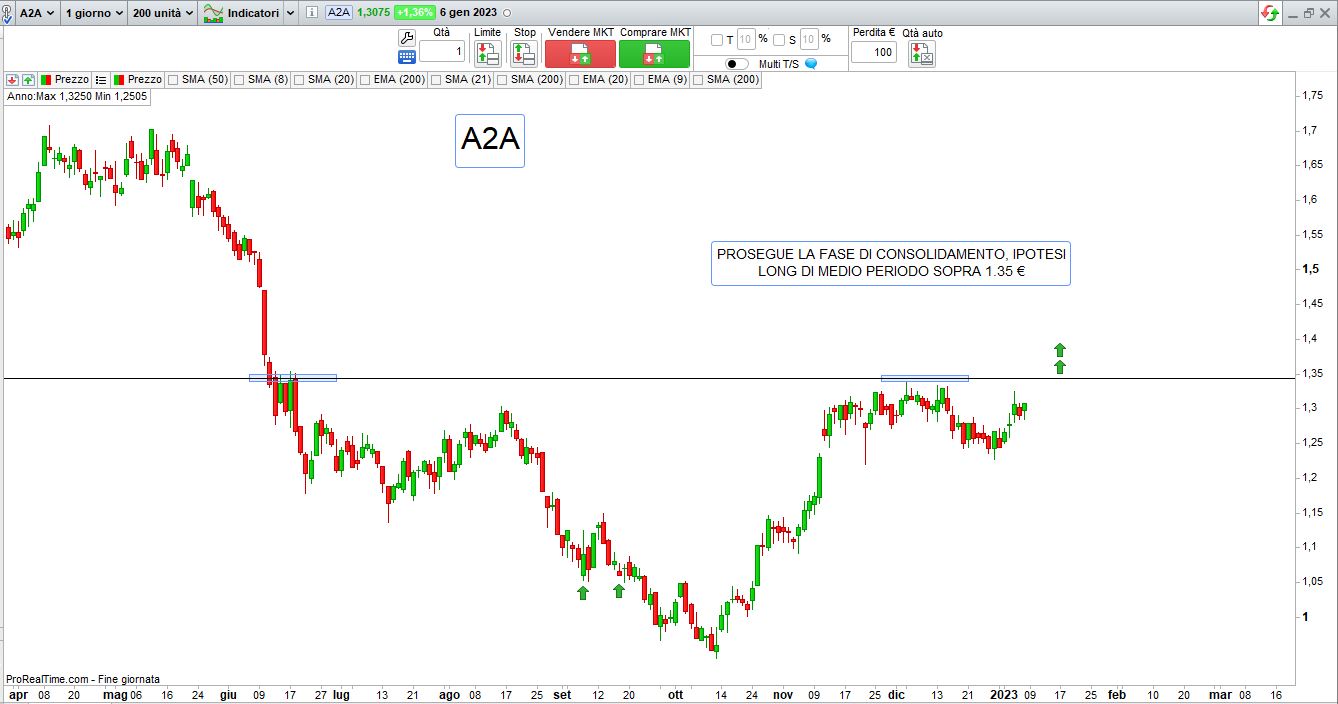Click the '2023' label on time axis
Screen dimensions: 1338x704
point(1003,694)
